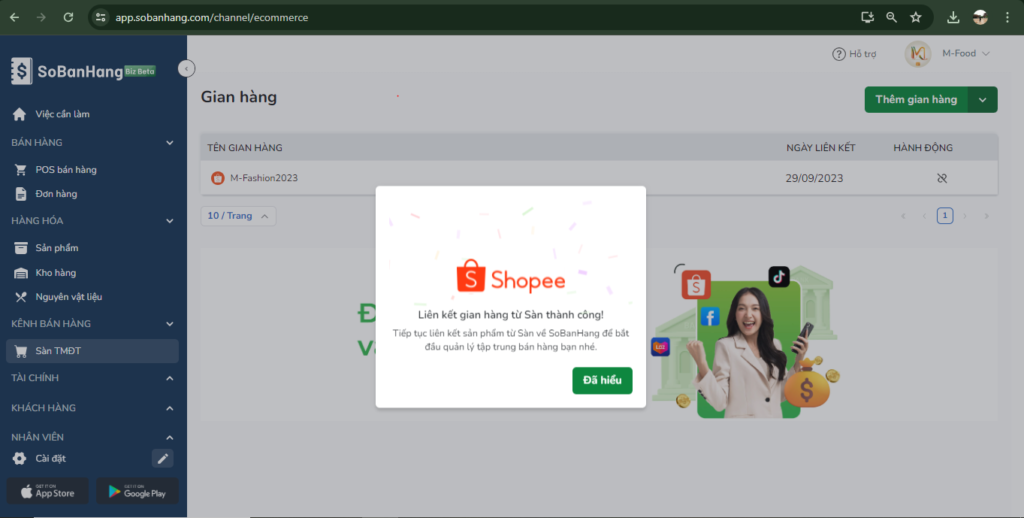1024x518 pixels.
Task: Click the Shopee logo in the dialog
Action: [x=511, y=277]
